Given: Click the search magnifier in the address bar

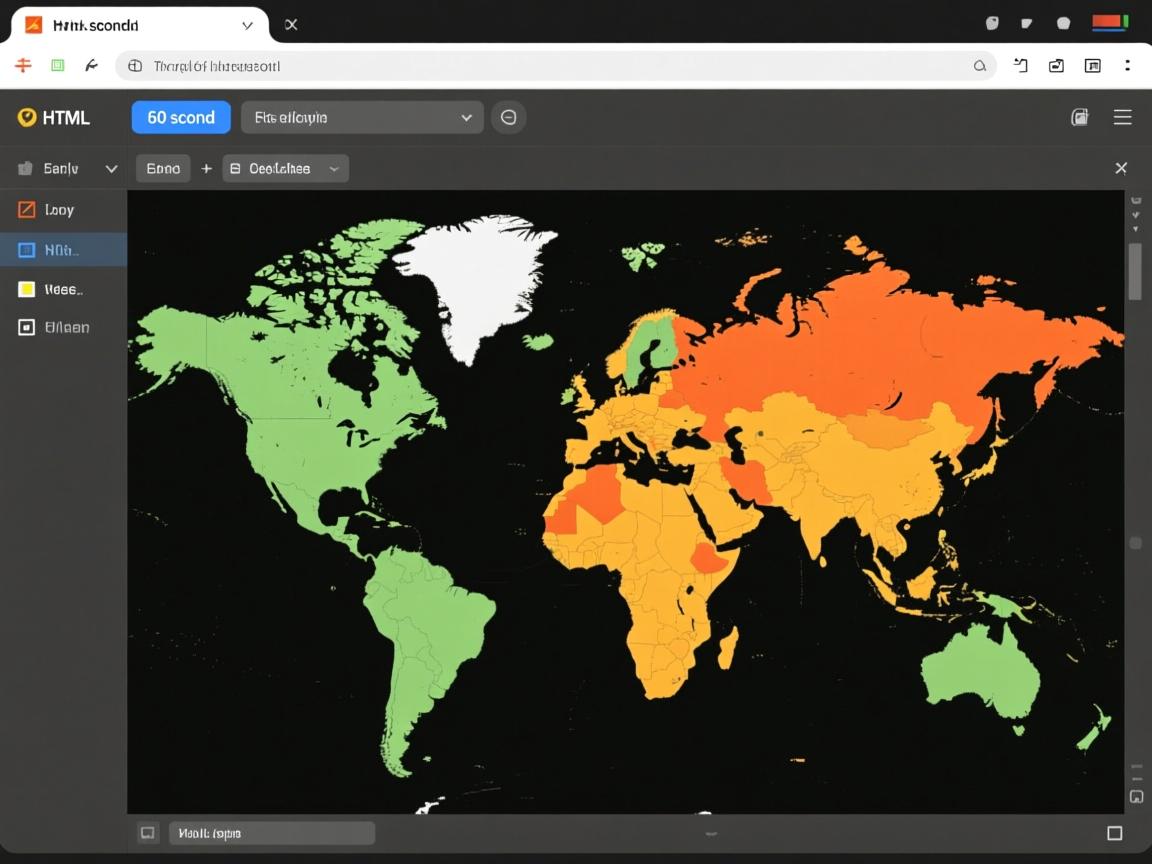Looking at the screenshot, I should 979,66.
